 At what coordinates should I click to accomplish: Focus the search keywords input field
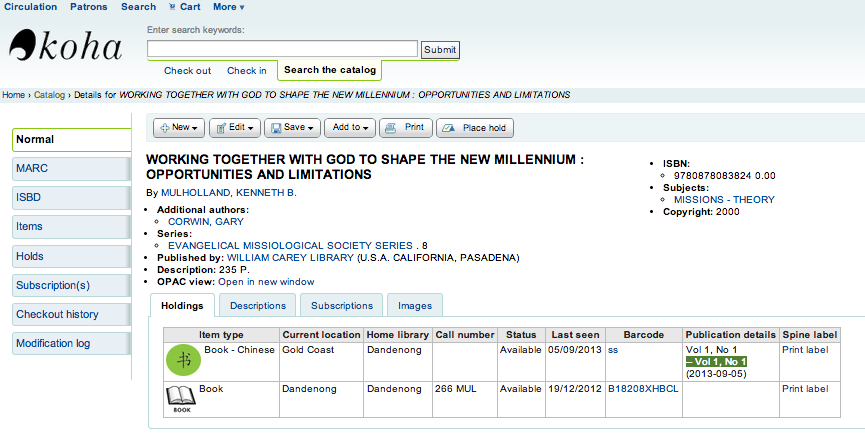click(x=282, y=49)
